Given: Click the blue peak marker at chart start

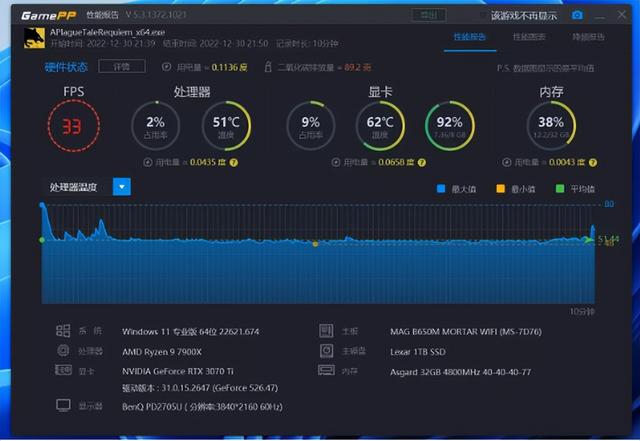Looking at the screenshot, I should tap(42, 205).
